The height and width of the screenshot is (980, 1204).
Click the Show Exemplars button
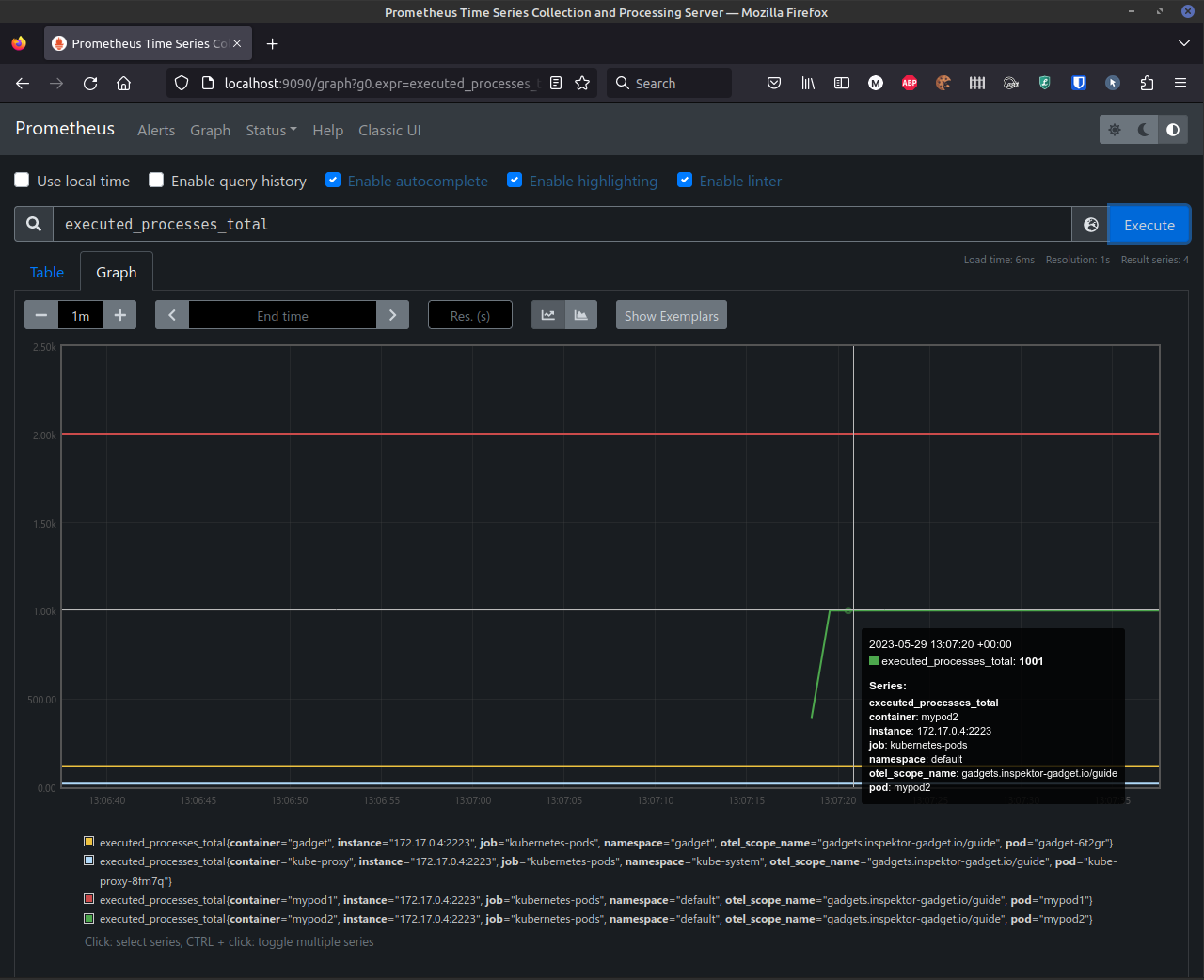[671, 316]
